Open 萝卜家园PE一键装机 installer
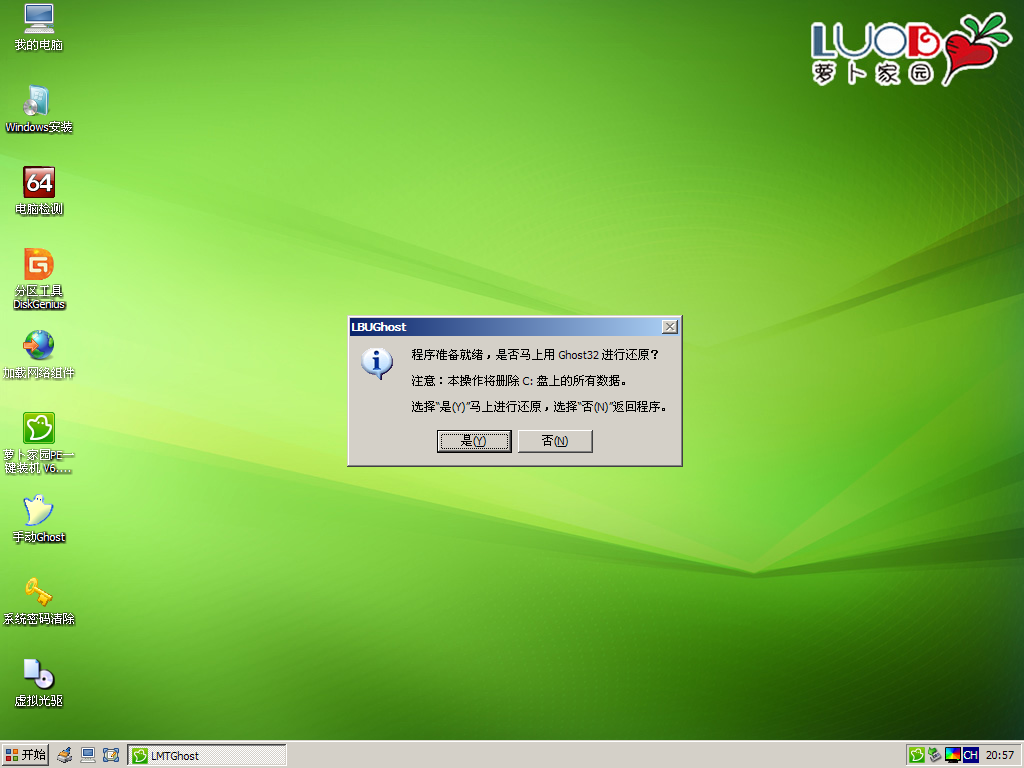Screen dimensions: 1024x768 coord(38,432)
